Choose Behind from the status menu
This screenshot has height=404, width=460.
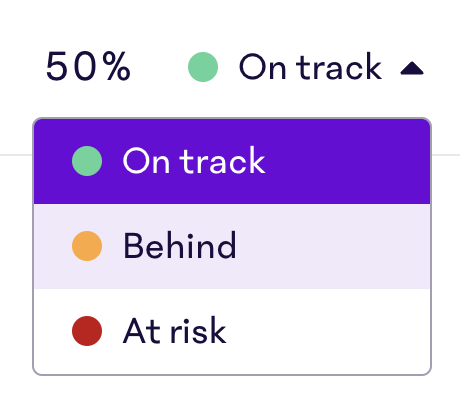pos(232,246)
